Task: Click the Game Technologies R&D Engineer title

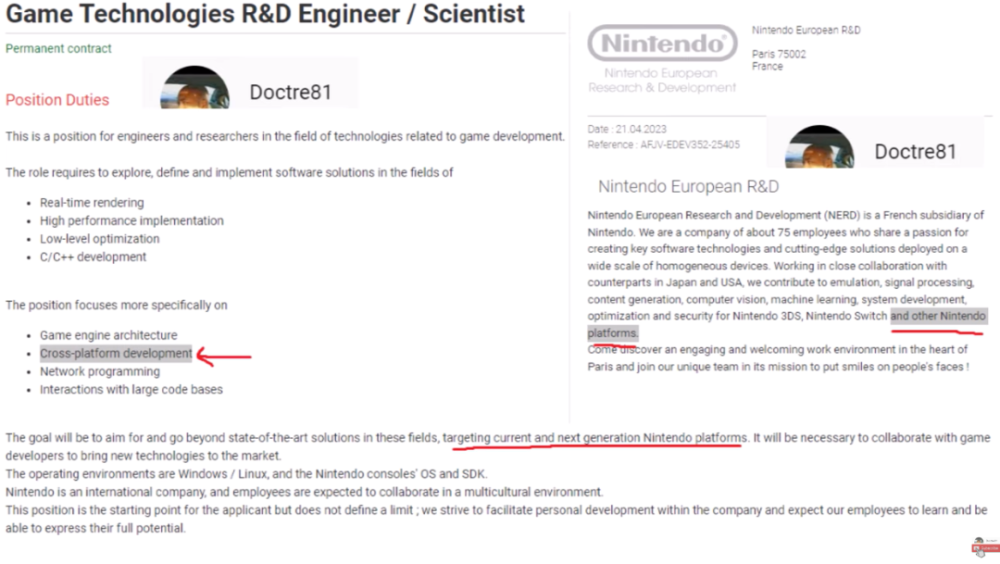Action: coord(265,14)
